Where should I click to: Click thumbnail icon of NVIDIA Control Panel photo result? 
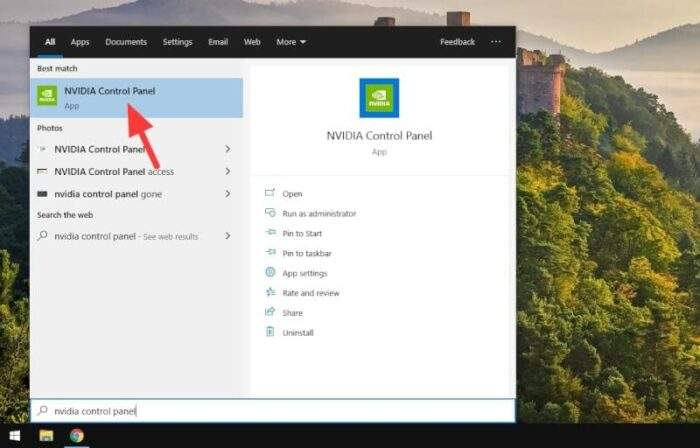tap(42, 149)
